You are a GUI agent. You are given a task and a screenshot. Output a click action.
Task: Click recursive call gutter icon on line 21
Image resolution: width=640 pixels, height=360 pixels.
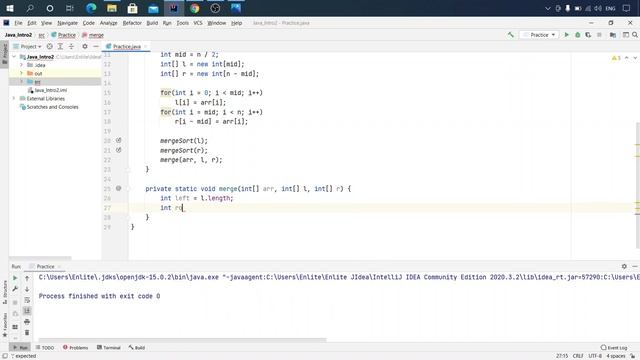118,150
